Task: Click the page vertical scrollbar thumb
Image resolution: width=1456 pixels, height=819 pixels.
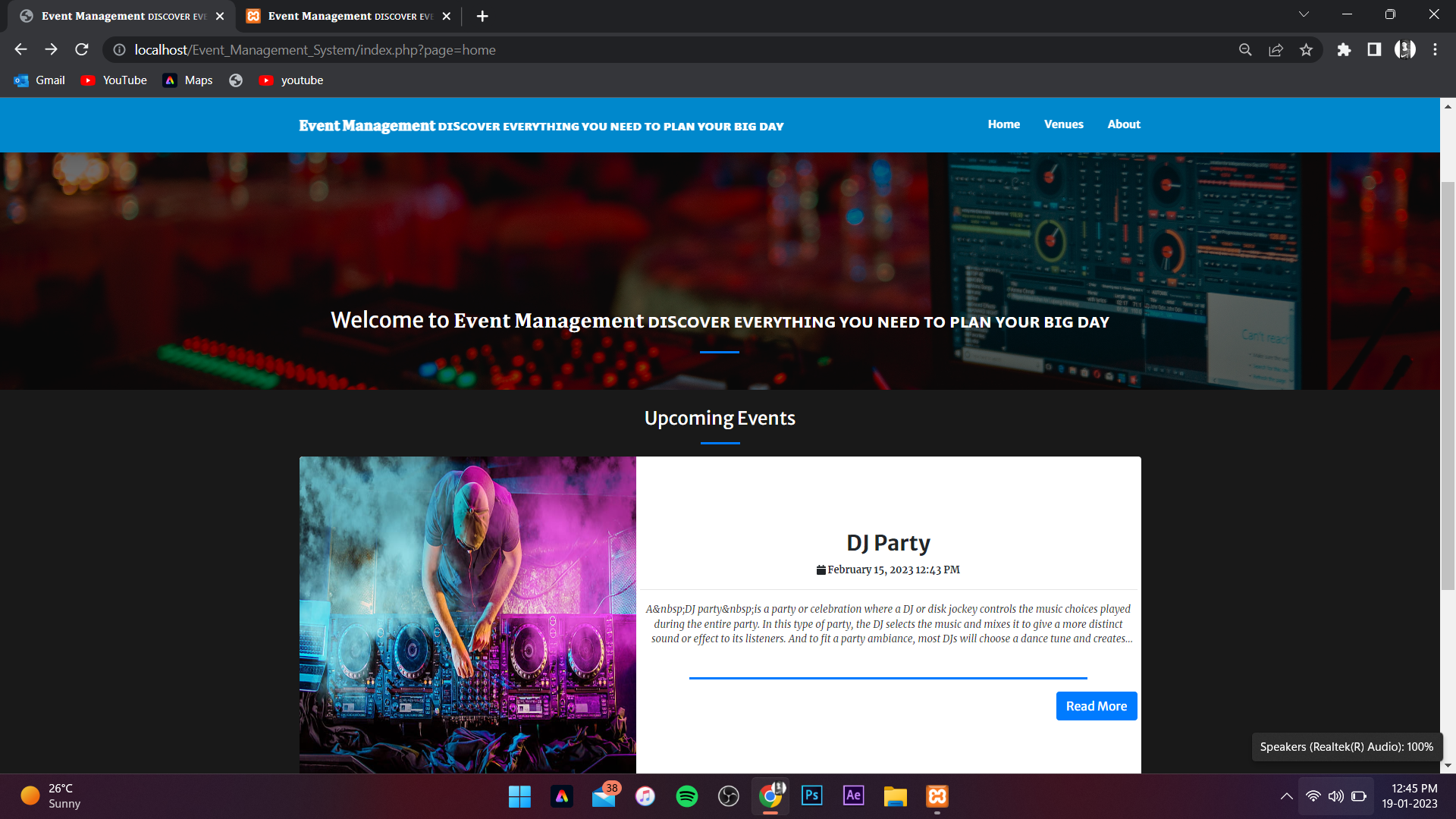Action: [x=1448, y=385]
